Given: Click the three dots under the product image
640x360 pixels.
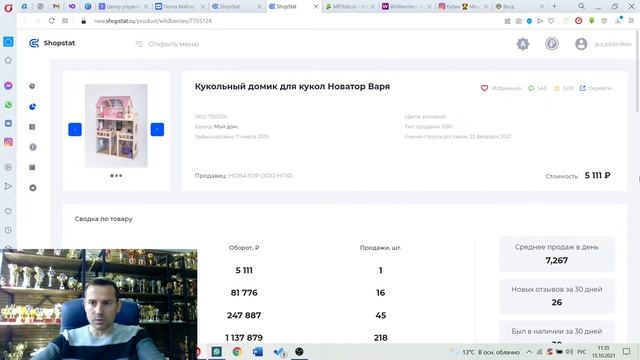Looking at the screenshot, I should pos(116,176).
